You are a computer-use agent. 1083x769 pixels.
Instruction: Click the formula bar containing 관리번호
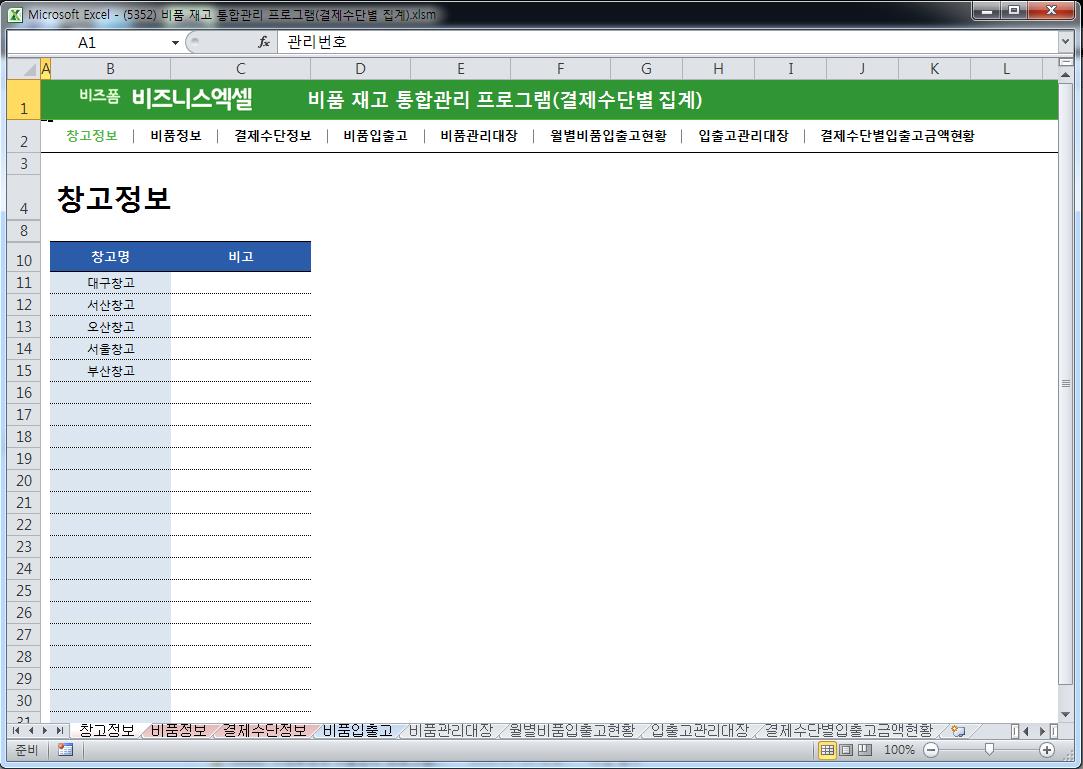tap(667, 42)
